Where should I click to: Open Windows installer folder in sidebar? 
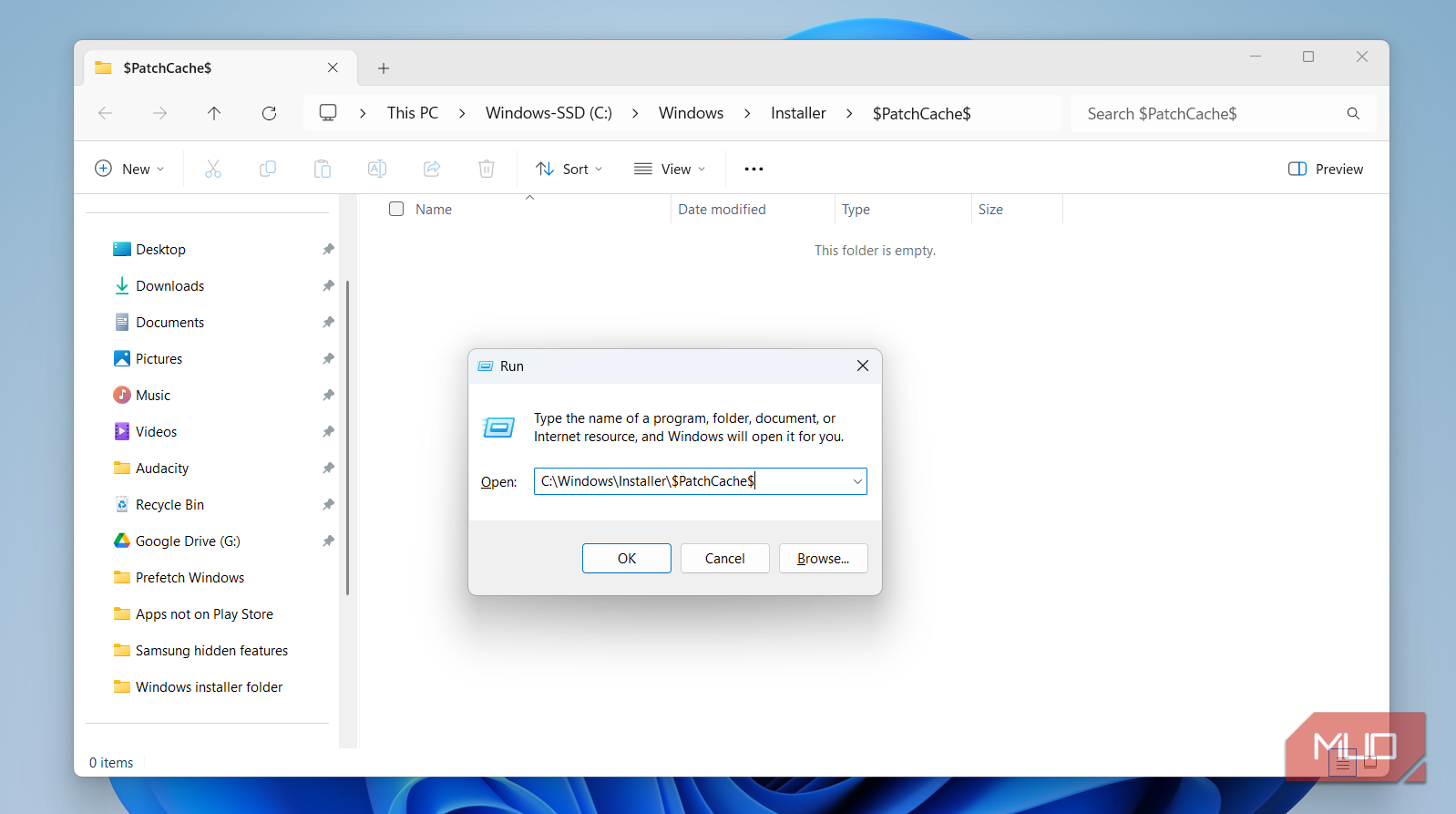coord(209,686)
